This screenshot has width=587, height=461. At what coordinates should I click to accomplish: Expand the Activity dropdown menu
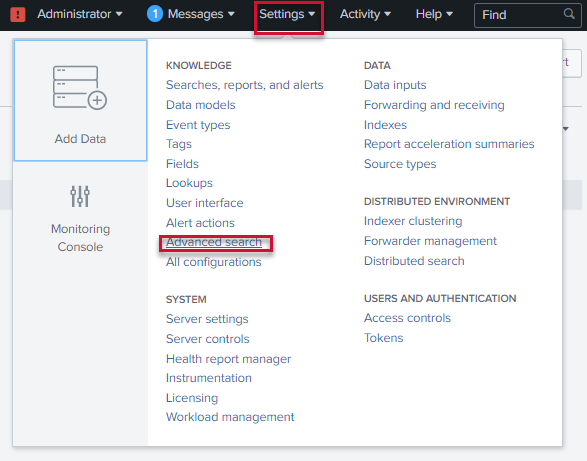[x=365, y=14]
